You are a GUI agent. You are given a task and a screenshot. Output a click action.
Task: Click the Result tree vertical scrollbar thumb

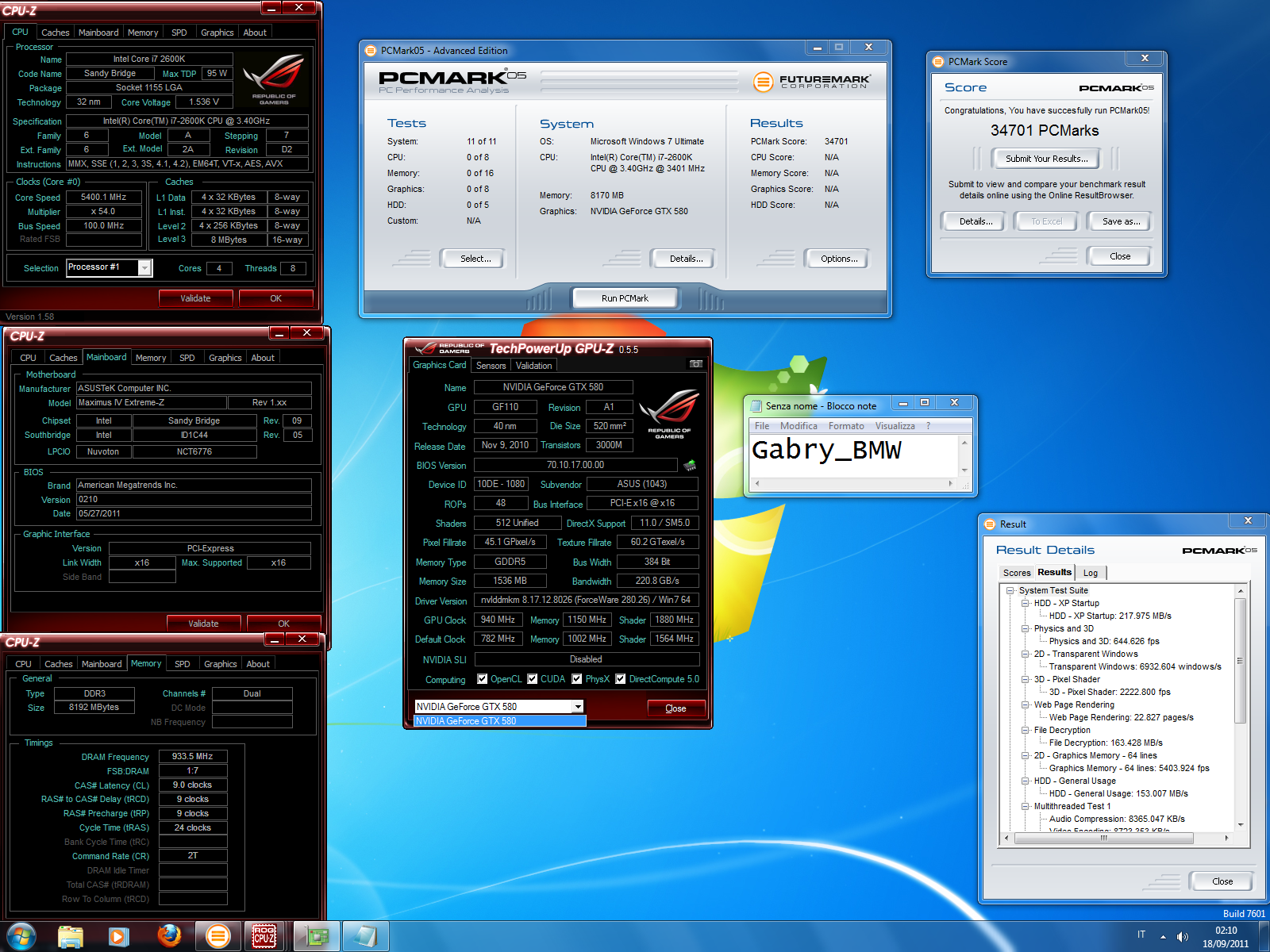(x=1240, y=661)
